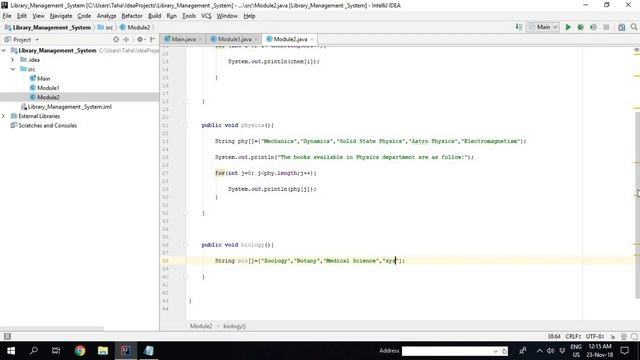Toggle read-only lock icon in status bar
The height and width of the screenshot is (360, 640).
pos(613,337)
